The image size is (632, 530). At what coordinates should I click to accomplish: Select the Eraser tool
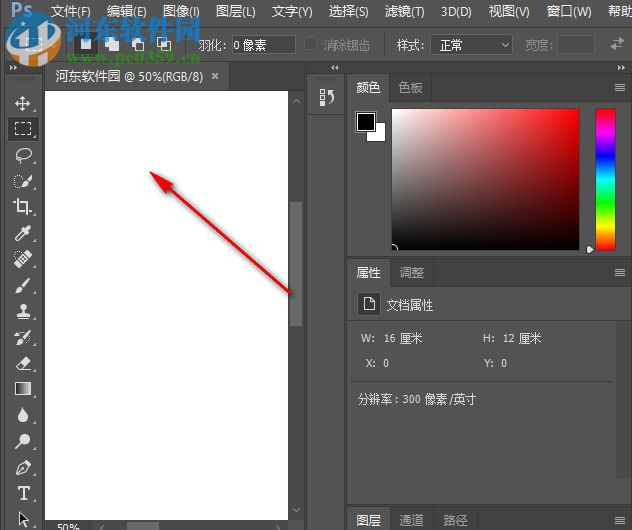point(23,364)
